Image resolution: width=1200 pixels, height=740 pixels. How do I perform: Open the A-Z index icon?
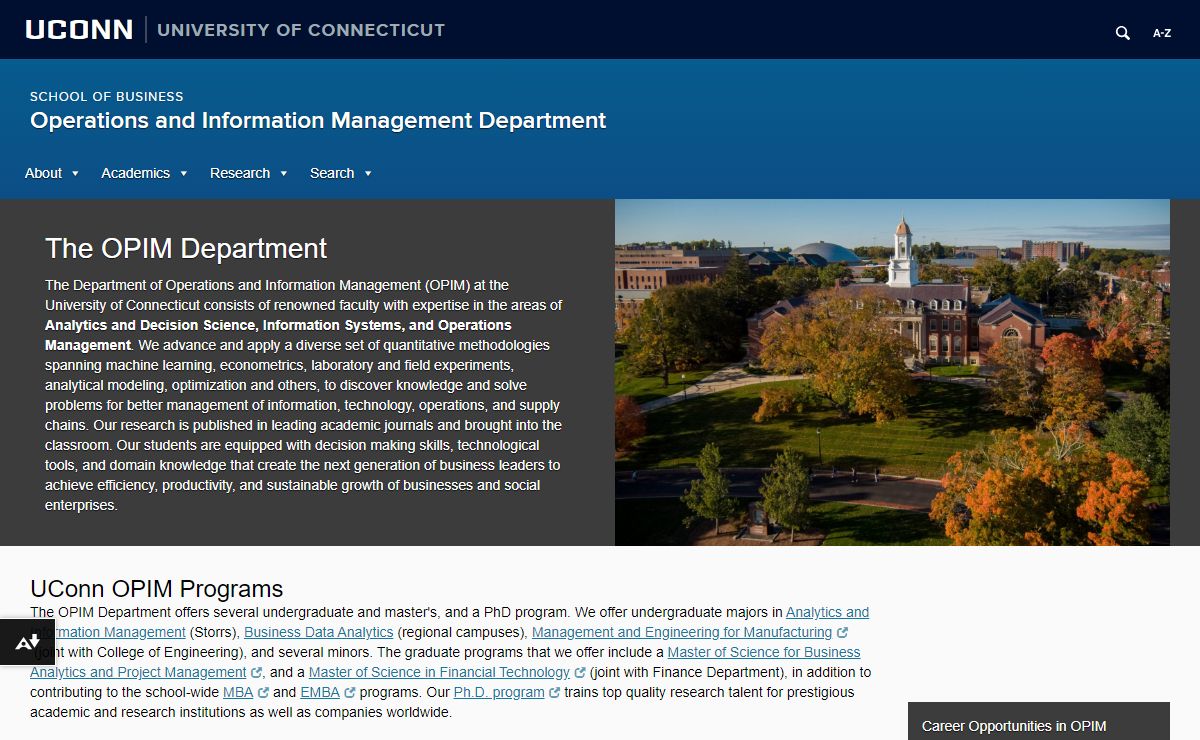click(1161, 33)
